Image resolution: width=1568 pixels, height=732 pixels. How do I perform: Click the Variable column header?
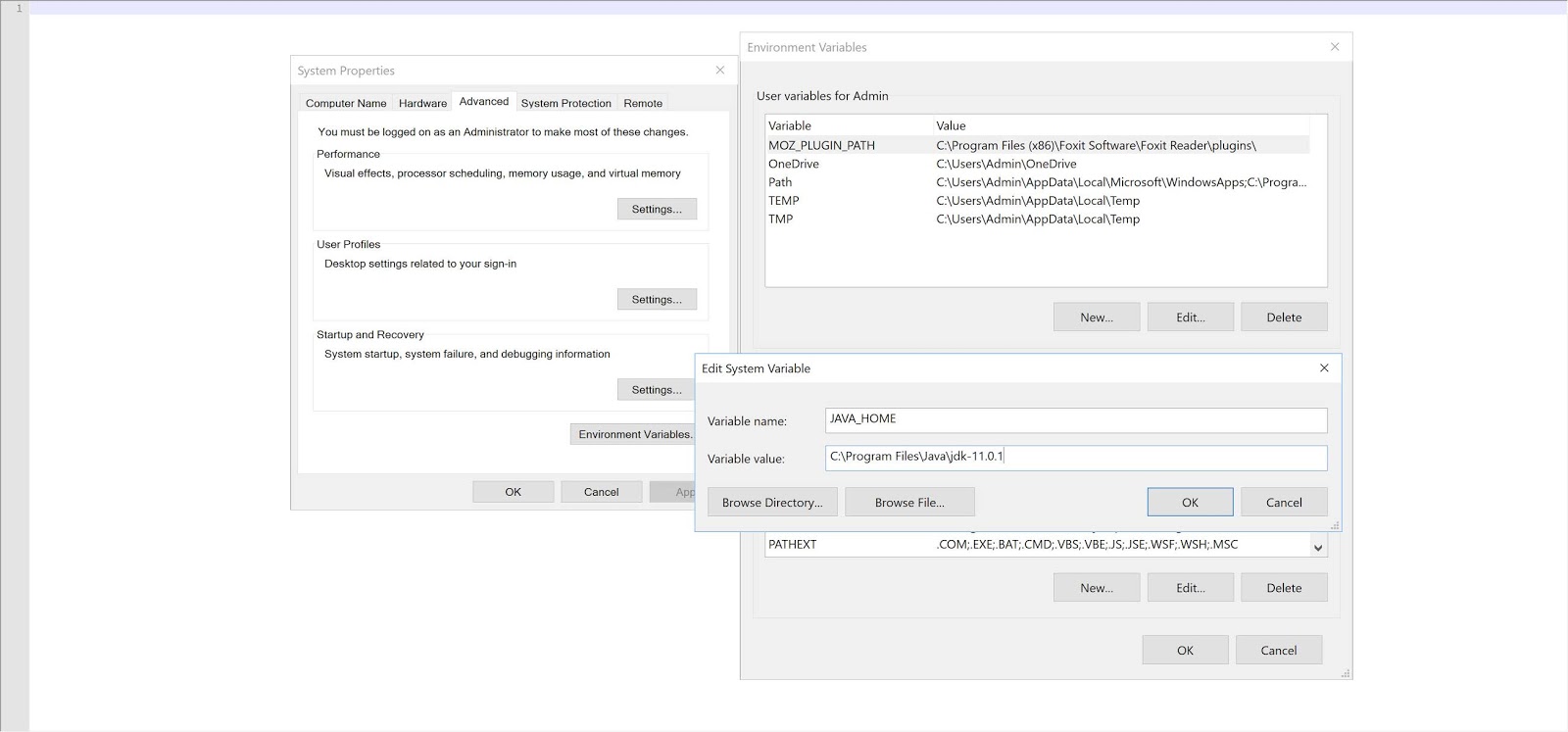coord(790,125)
